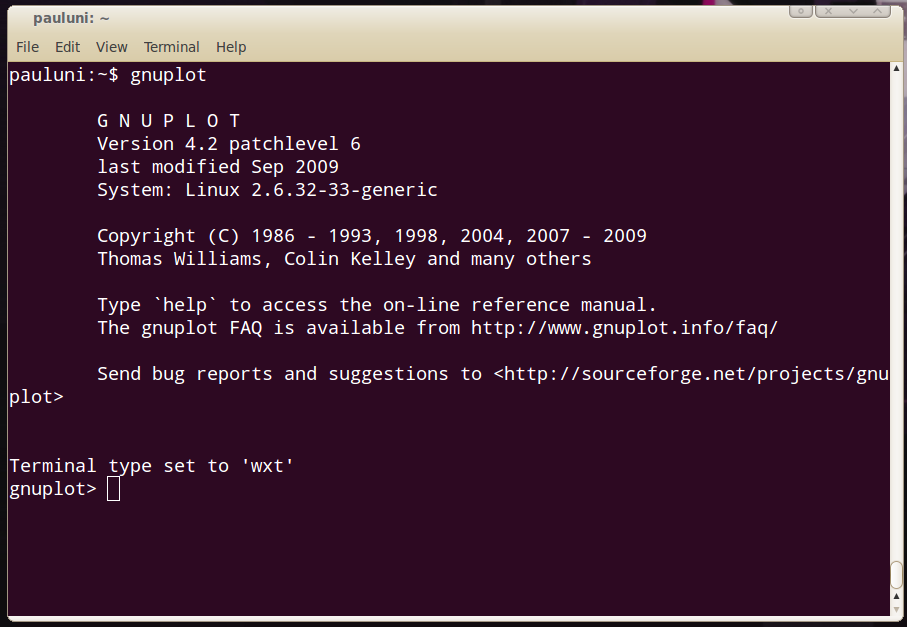
Task: Click the vertical scrollbar thumb
Action: click(x=897, y=573)
